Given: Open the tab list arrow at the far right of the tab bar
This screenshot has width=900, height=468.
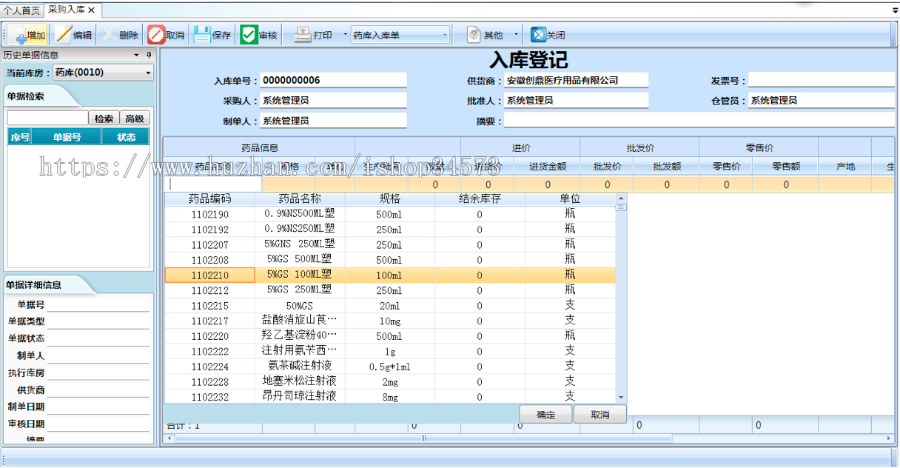Looking at the screenshot, I should [x=895, y=10].
